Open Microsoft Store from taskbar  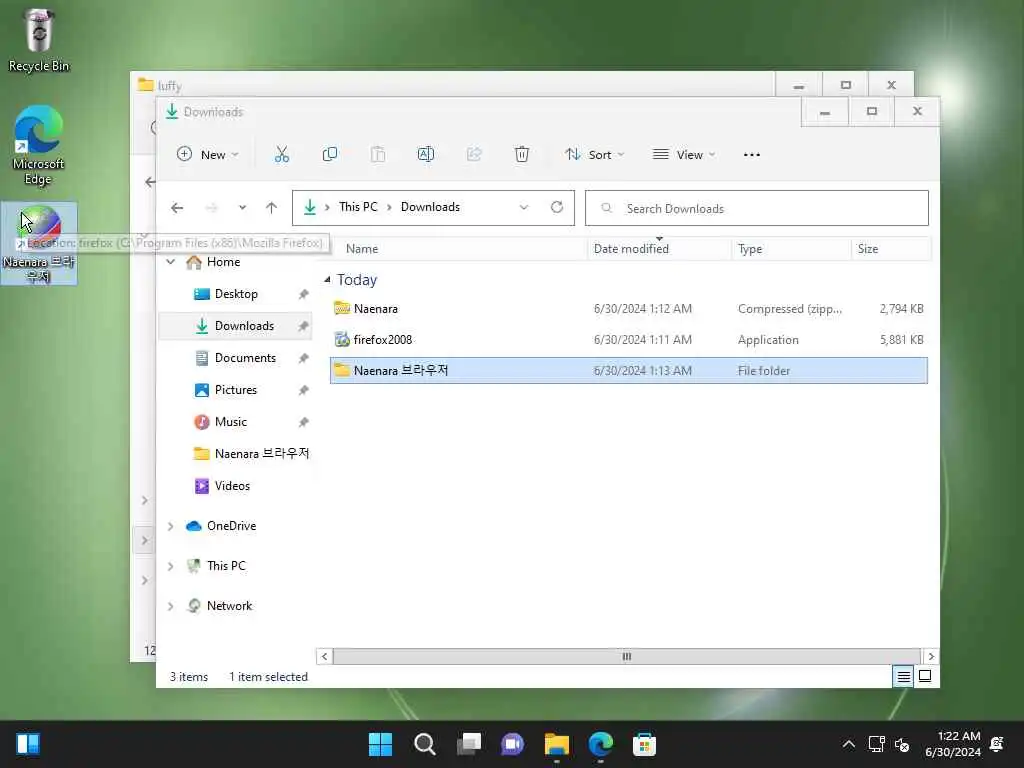tap(644, 744)
